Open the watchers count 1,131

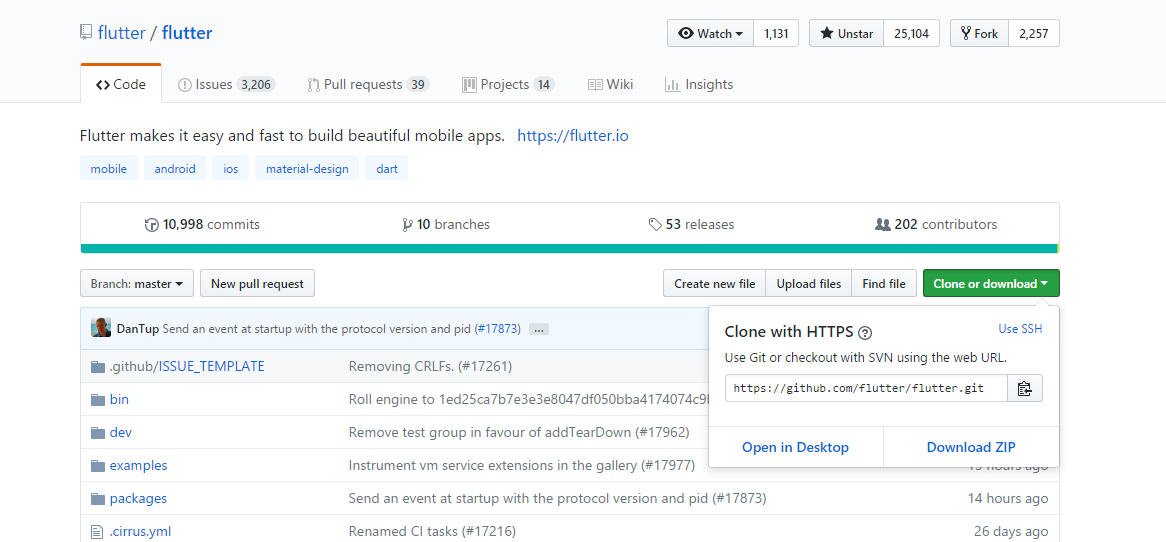coord(776,33)
